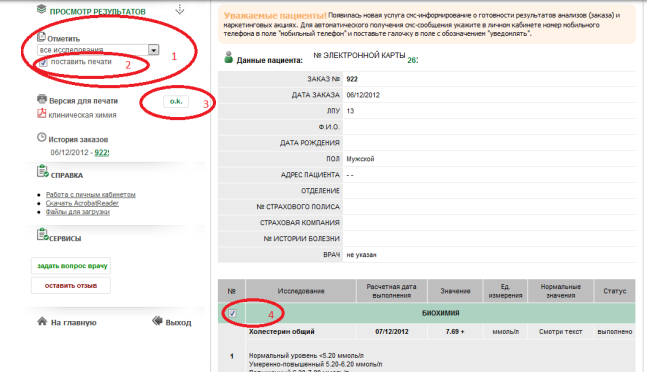
Task: Open Скачать AcrobatReader link
Action: point(82,203)
